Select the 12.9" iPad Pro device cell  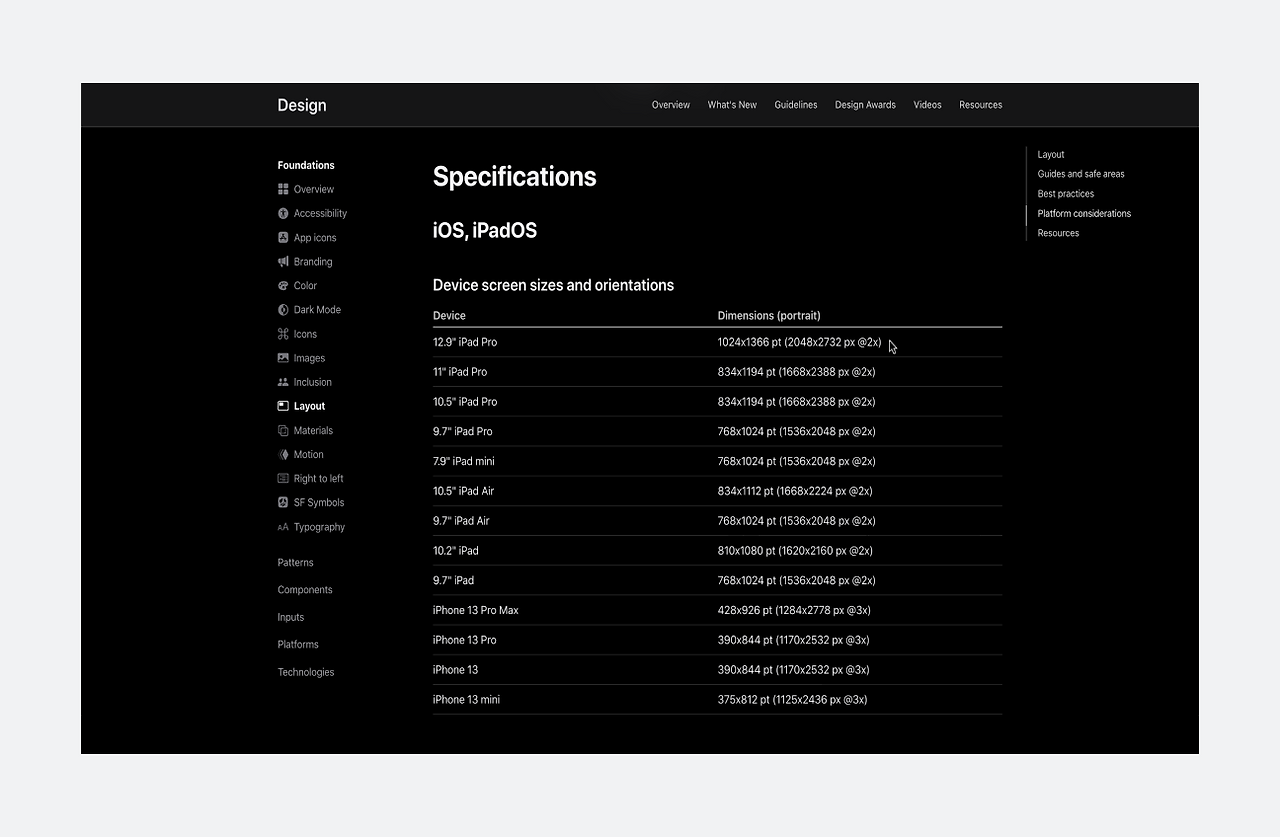[465, 342]
